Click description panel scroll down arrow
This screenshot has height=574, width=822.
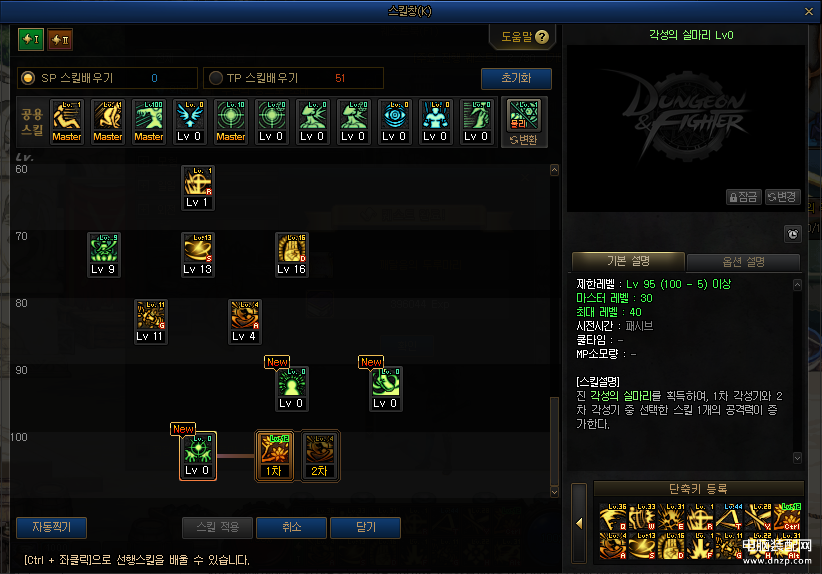(797, 458)
